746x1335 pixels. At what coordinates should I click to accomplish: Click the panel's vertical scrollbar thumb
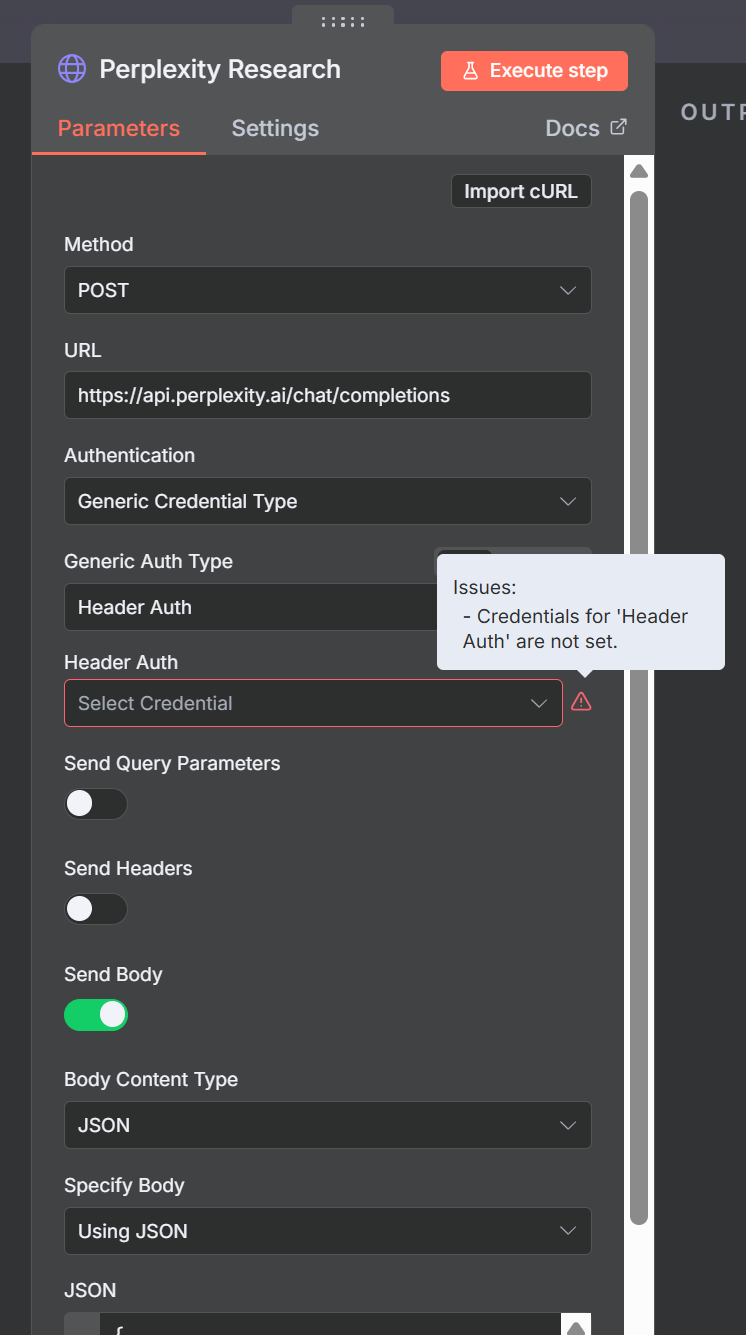pyautogui.click(x=639, y=700)
